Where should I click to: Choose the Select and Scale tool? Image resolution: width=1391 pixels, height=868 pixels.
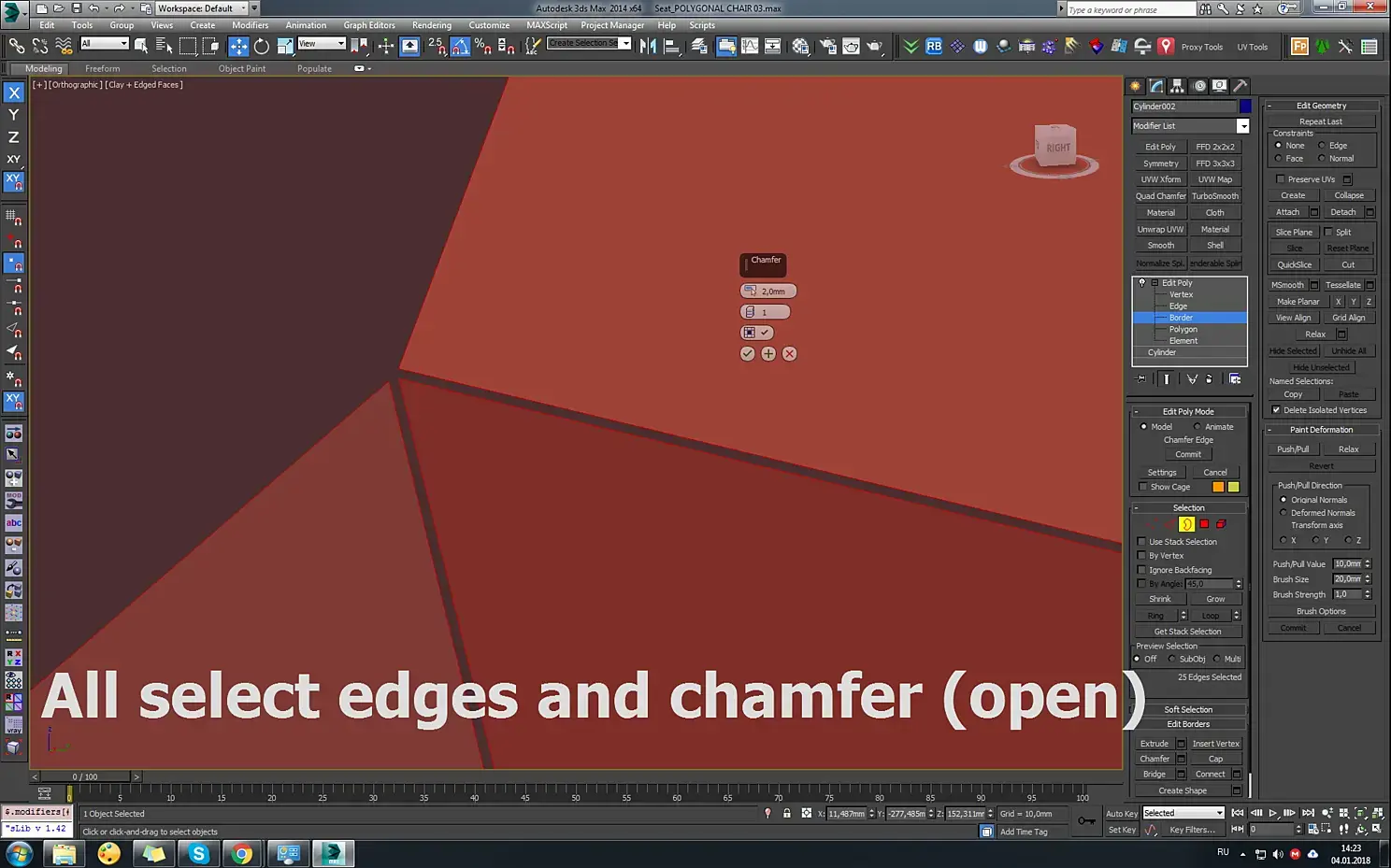[285, 46]
